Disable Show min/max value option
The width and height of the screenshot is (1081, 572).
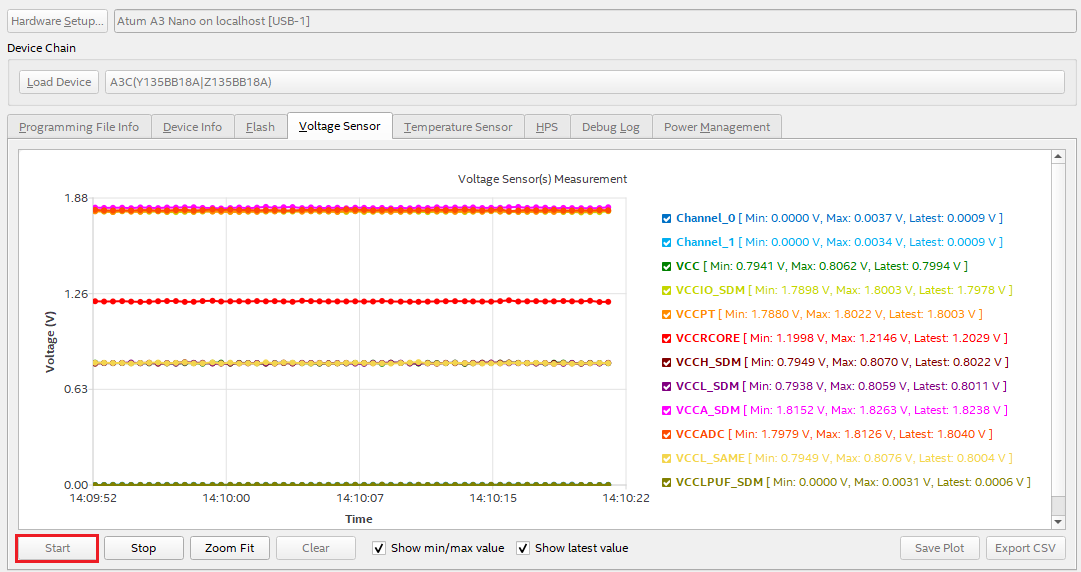(x=379, y=548)
